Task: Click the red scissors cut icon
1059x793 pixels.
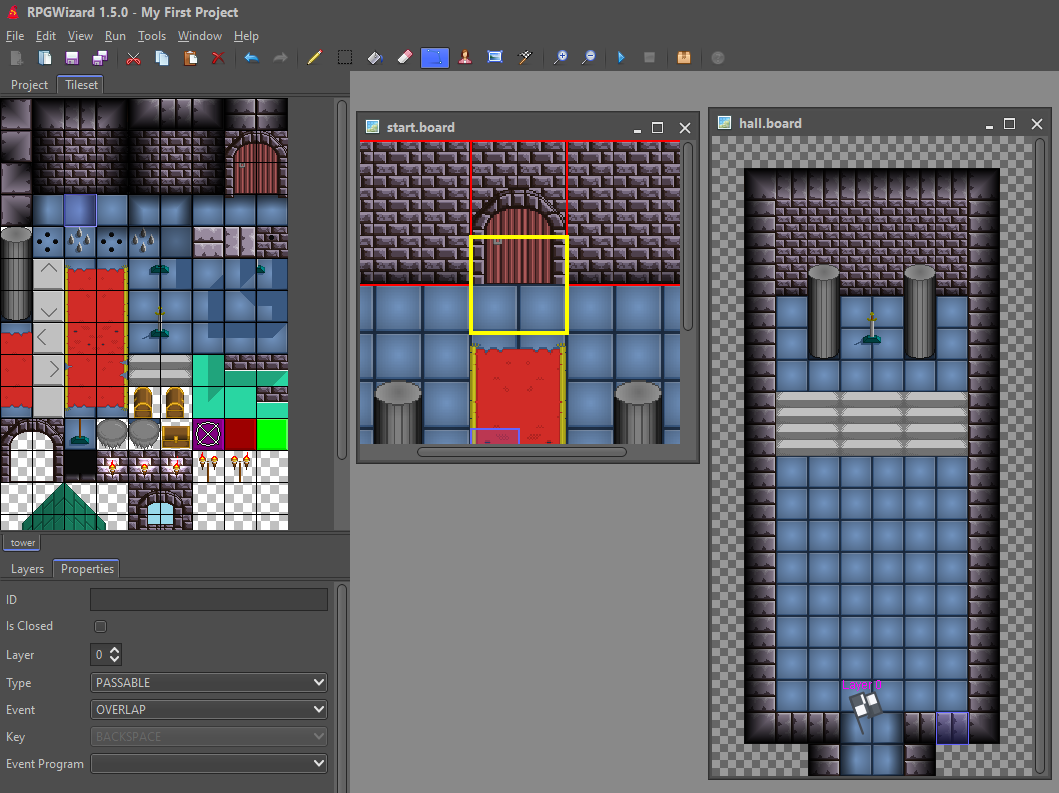Action: click(x=133, y=58)
